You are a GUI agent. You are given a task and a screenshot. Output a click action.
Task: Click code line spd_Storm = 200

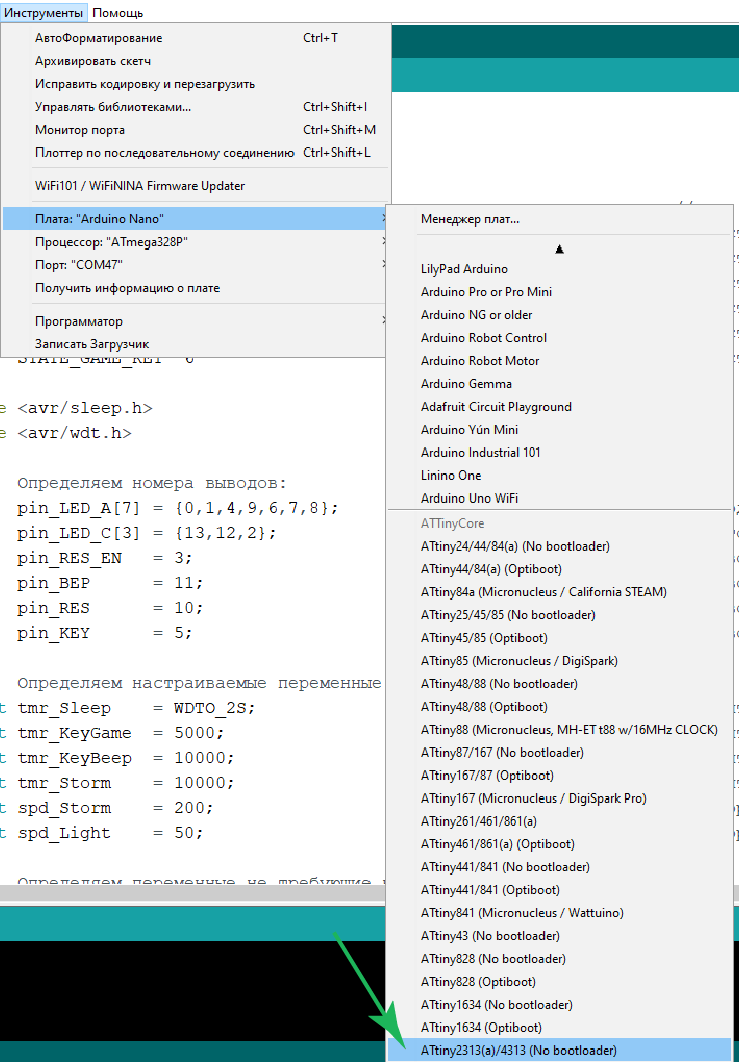115,808
